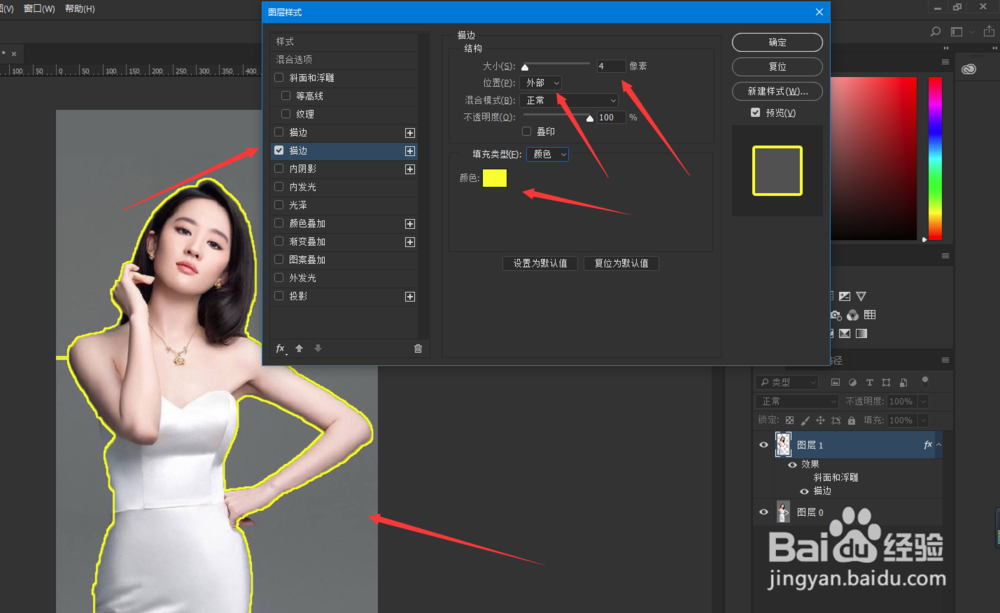Click the 设置为默认值 button
This screenshot has height=613, width=1000.
540,263
